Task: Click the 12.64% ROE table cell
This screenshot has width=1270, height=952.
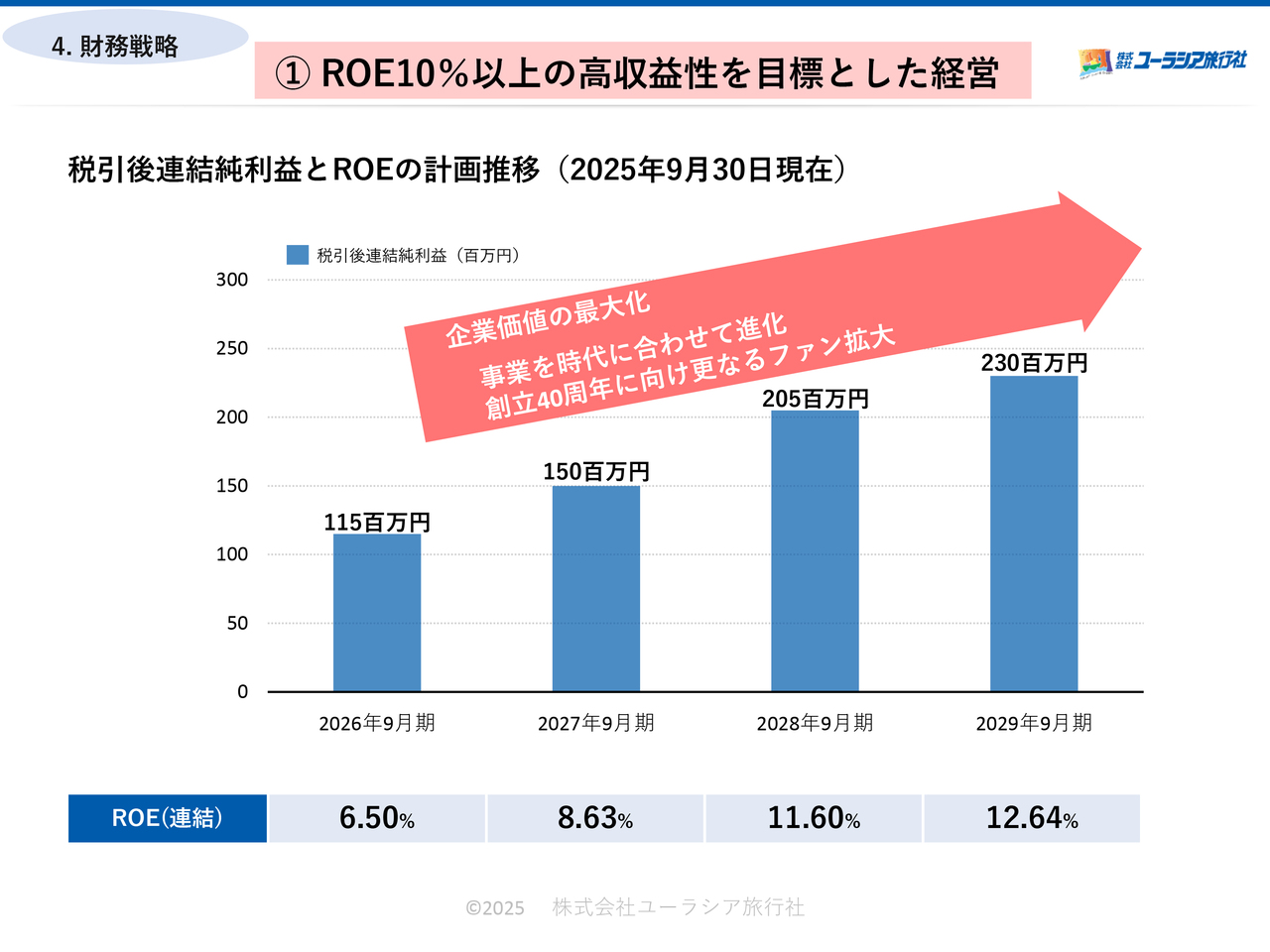Action: click(x=1032, y=818)
